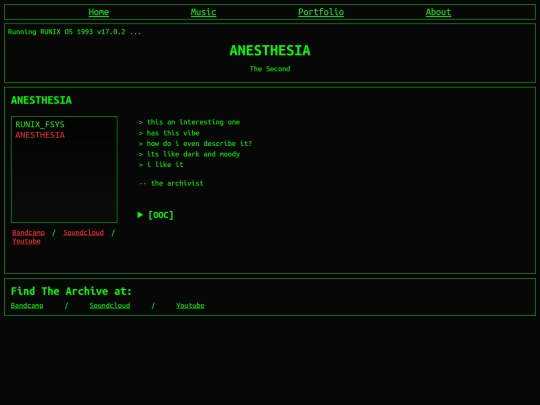Follow footer Youtube link in Find The Archive
This screenshot has height=405, width=540.
click(x=190, y=305)
